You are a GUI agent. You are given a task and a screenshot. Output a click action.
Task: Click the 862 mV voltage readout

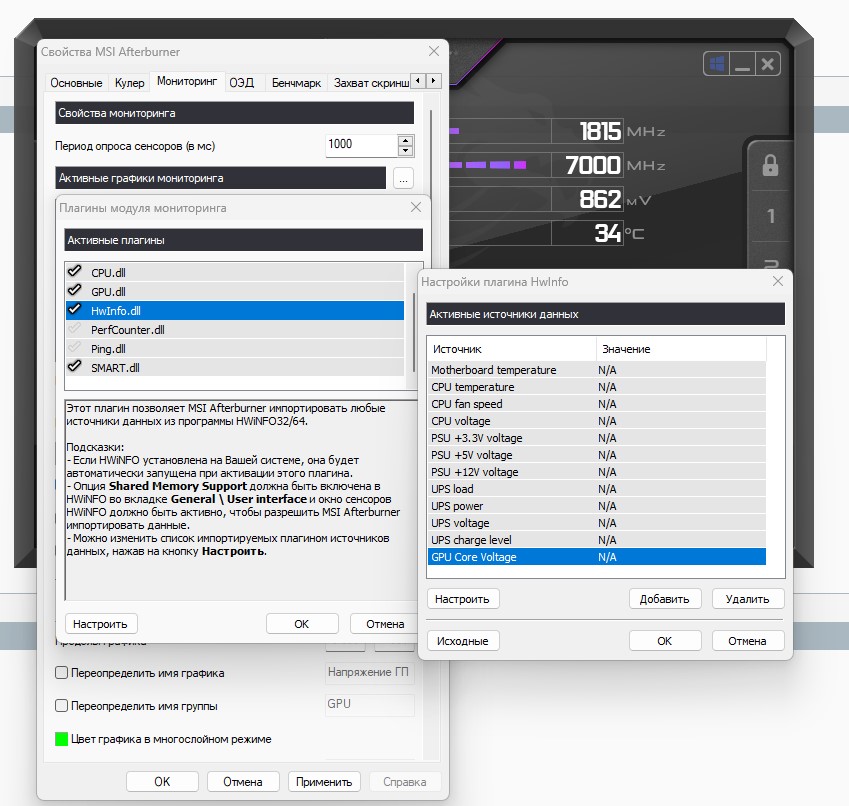[600, 199]
